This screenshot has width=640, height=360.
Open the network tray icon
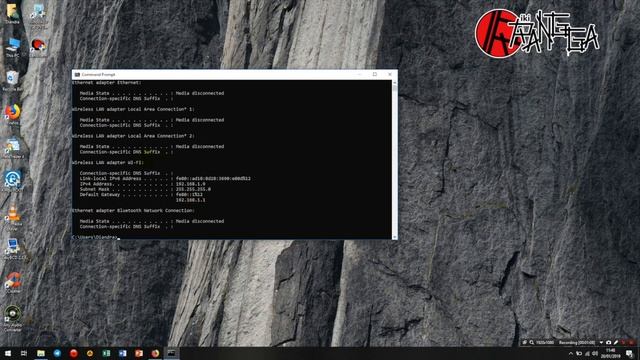point(587,353)
